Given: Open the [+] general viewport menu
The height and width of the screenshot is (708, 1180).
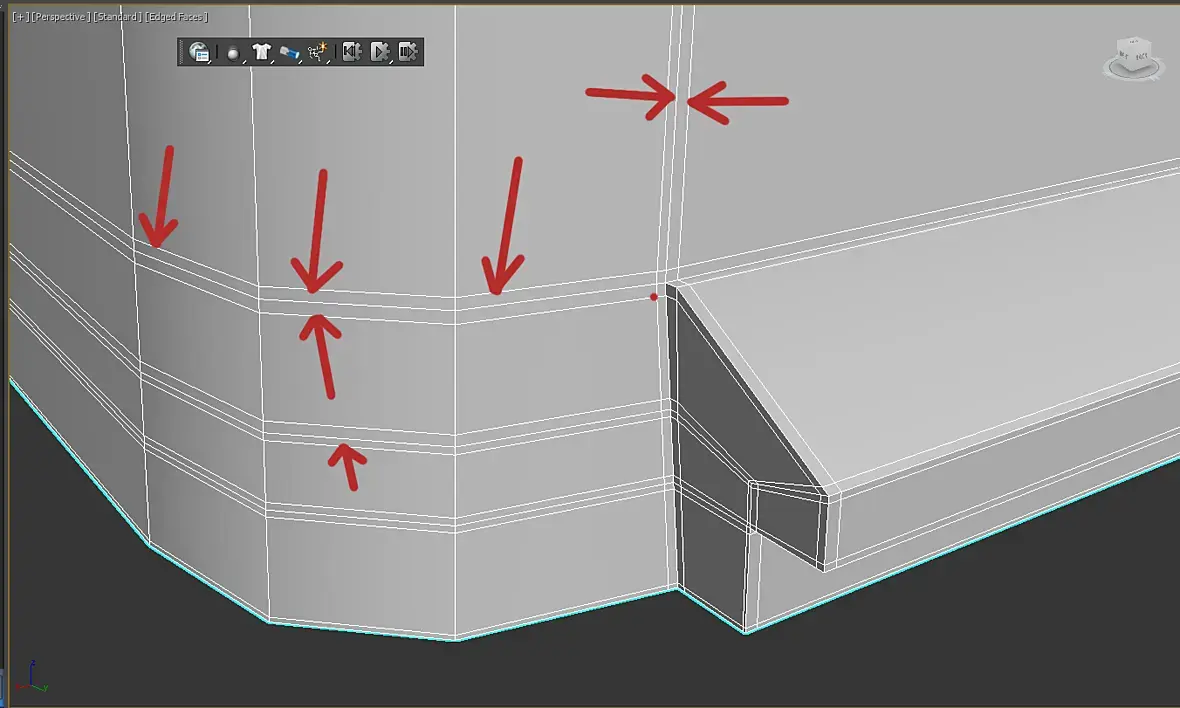Looking at the screenshot, I should (20, 17).
